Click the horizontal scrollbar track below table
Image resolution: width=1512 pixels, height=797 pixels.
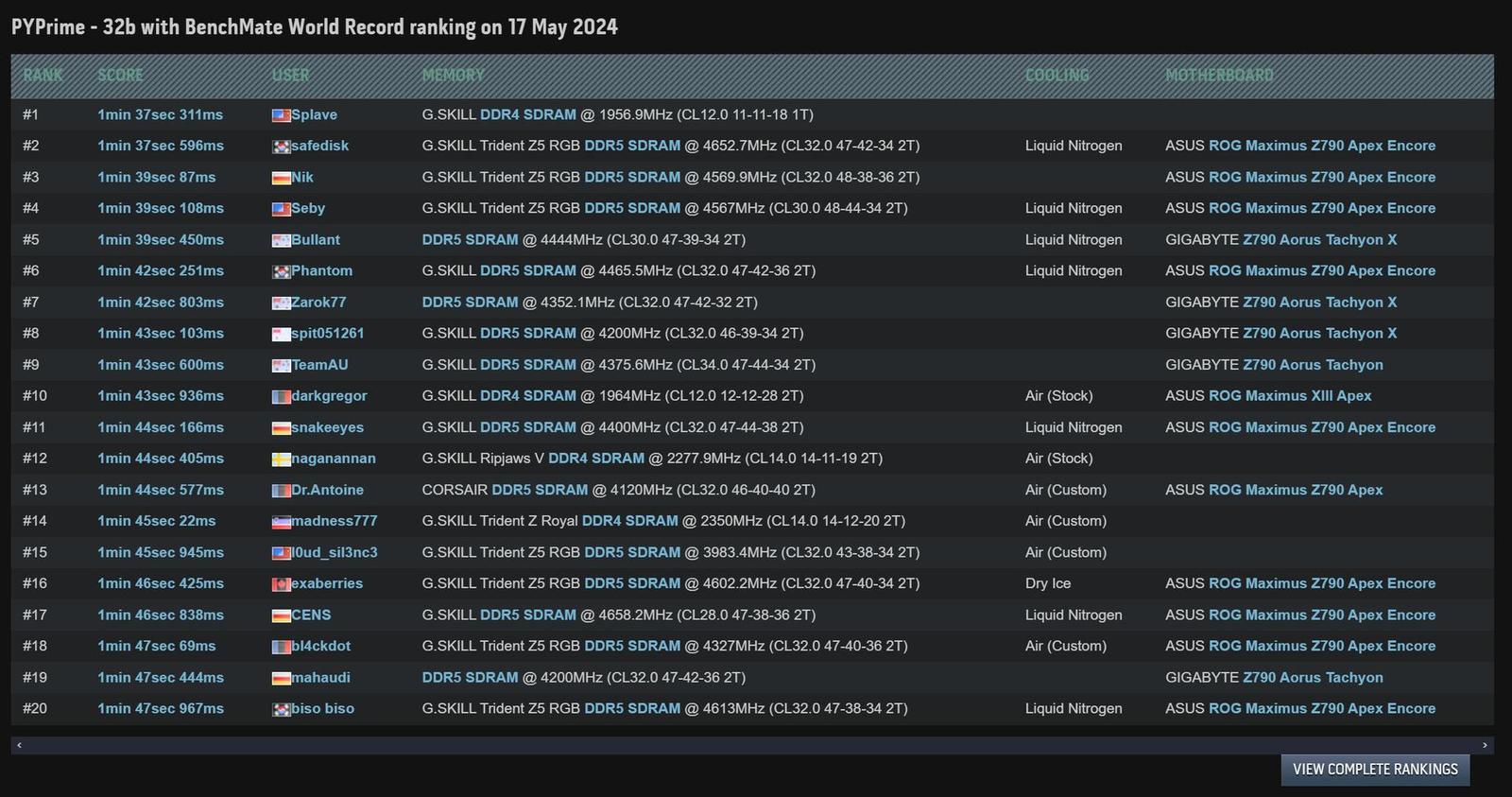751,745
